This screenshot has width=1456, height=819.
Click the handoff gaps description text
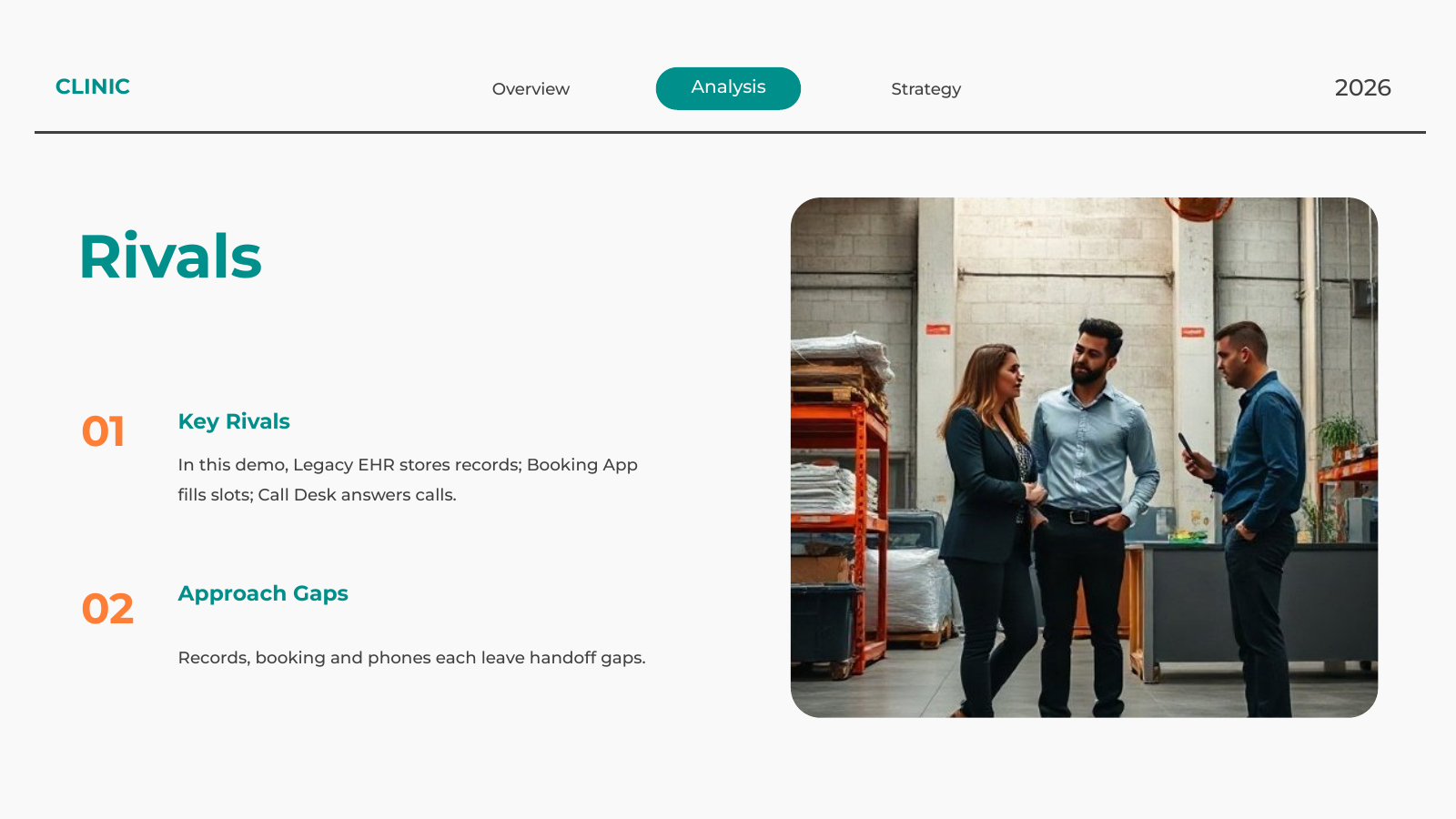point(411,657)
